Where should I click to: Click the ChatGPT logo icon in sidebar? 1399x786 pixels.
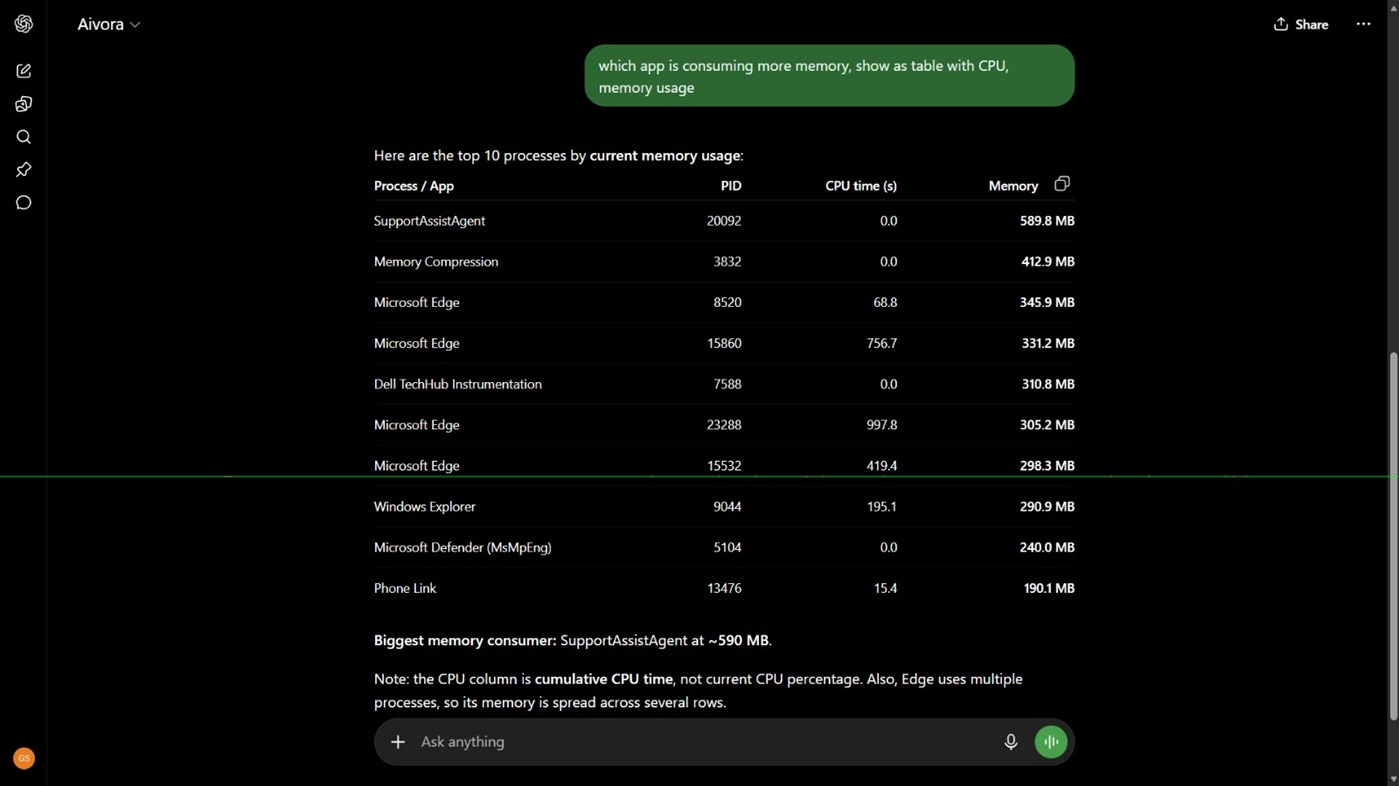pyautogui.click(x=24, y=24)
